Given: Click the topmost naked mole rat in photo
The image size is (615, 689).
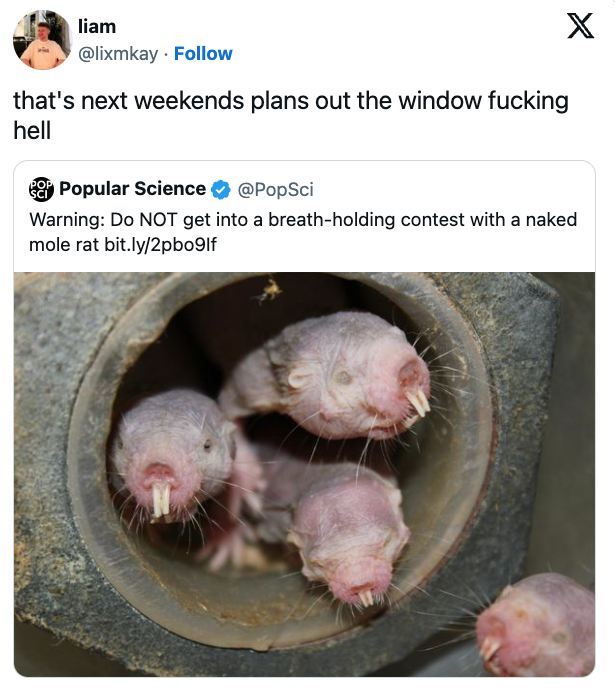Looking at the screenshot, I should [x=345, y=375].
